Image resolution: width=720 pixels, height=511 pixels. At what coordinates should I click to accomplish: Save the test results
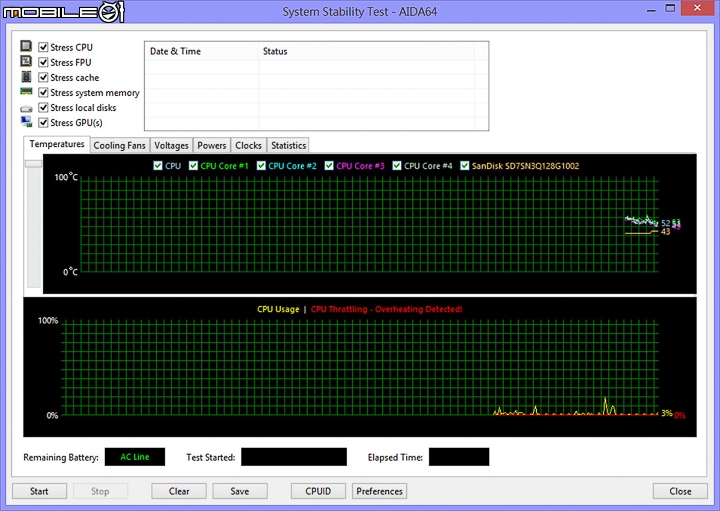point(240,491)
